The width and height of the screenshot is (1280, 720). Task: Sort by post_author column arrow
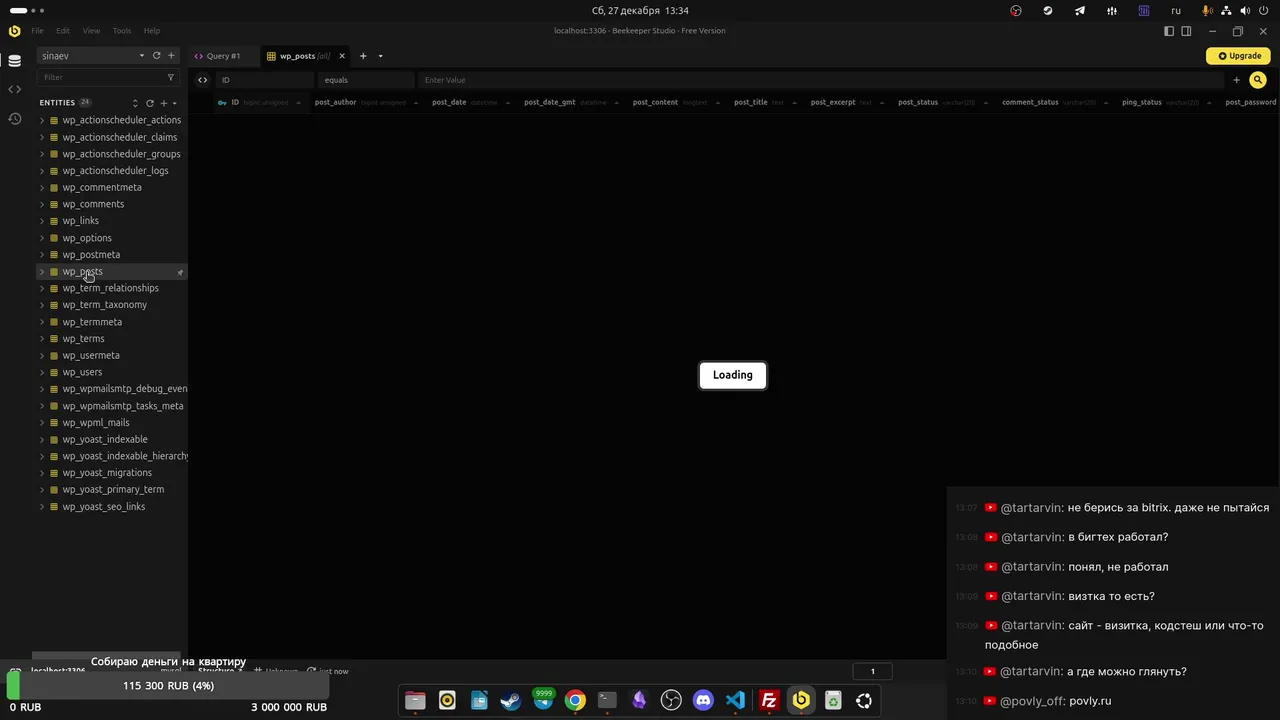pos(418,103)
